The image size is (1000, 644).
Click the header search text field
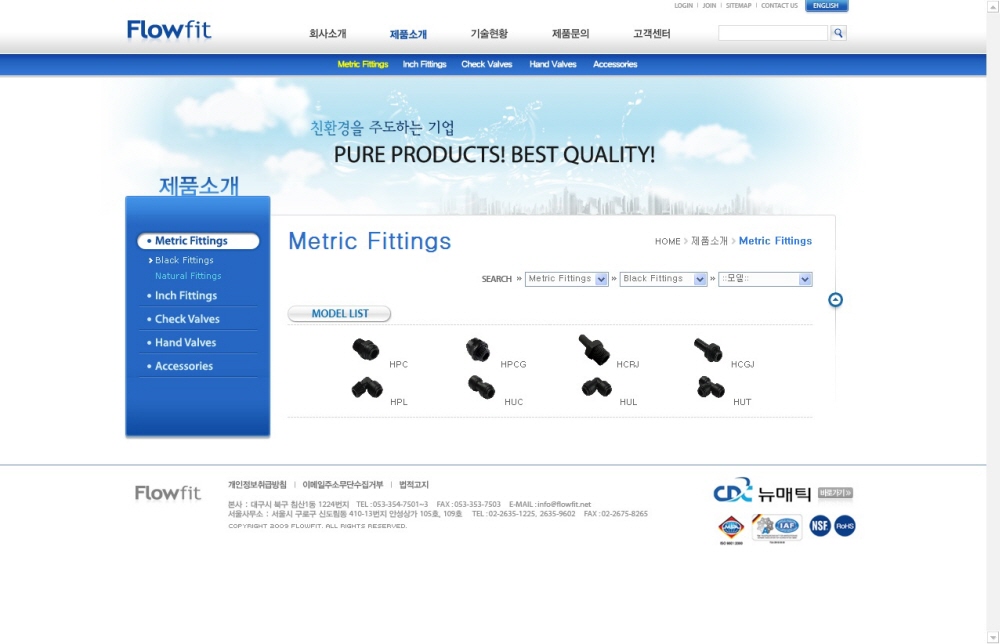(x=772, y=33)
